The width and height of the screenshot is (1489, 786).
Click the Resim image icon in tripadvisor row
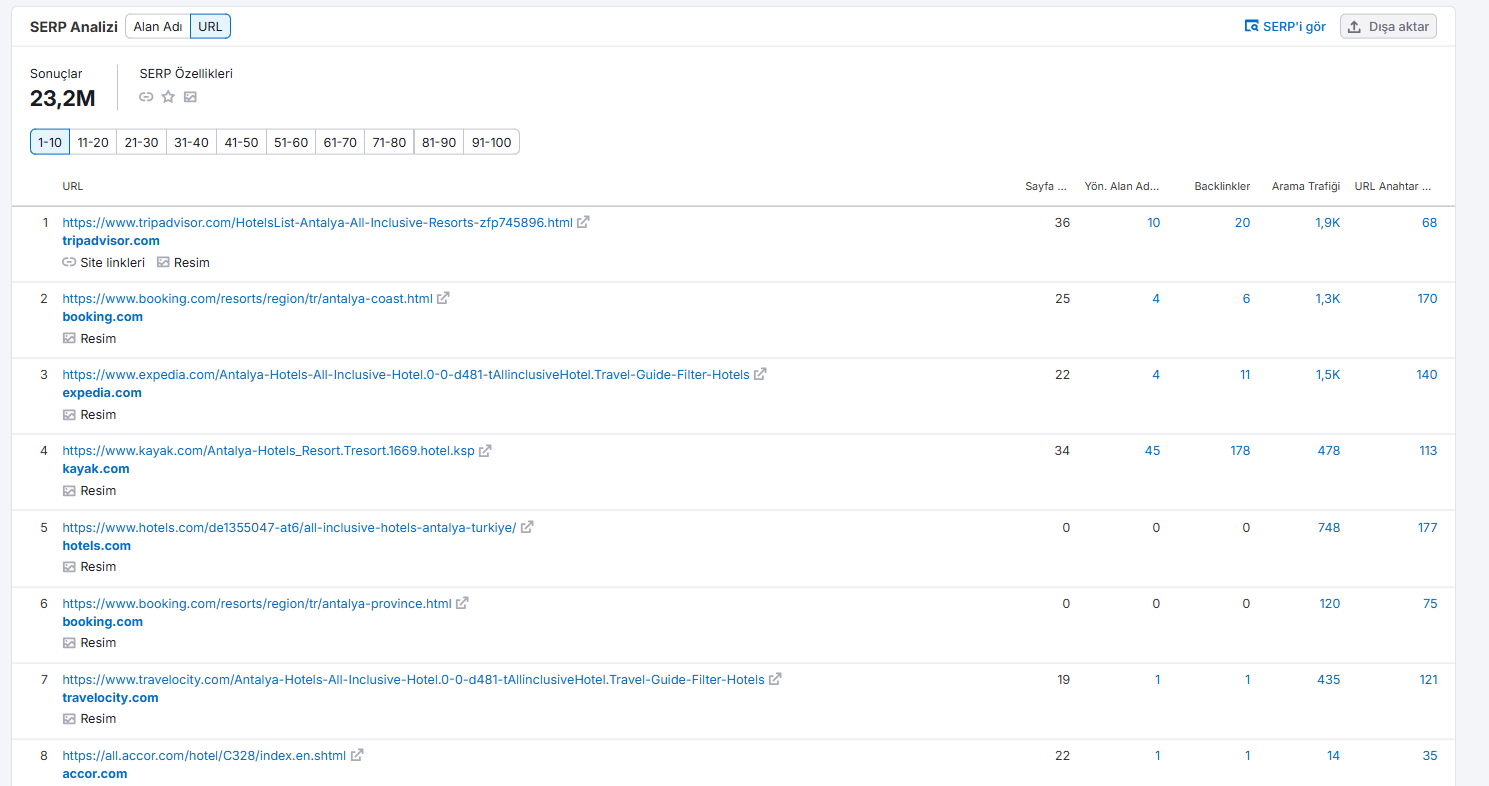(x=163, y=262)
